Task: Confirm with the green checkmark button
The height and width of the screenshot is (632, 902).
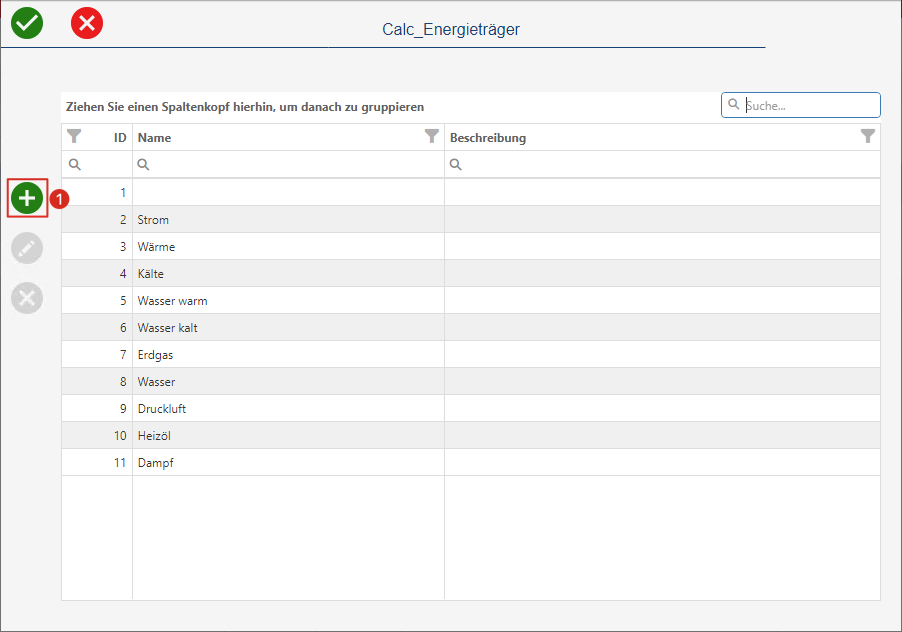Action: 27,23
